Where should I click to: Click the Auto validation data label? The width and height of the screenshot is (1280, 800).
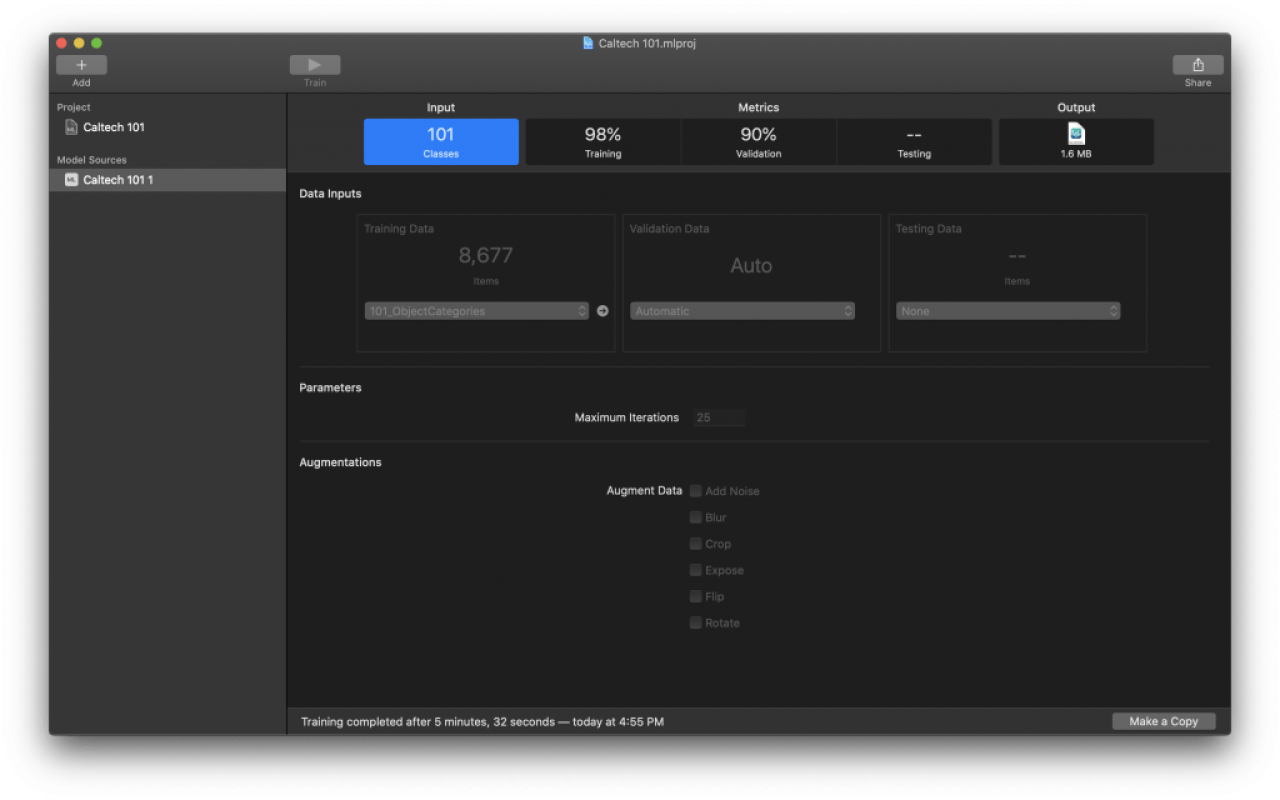[751, 266]
